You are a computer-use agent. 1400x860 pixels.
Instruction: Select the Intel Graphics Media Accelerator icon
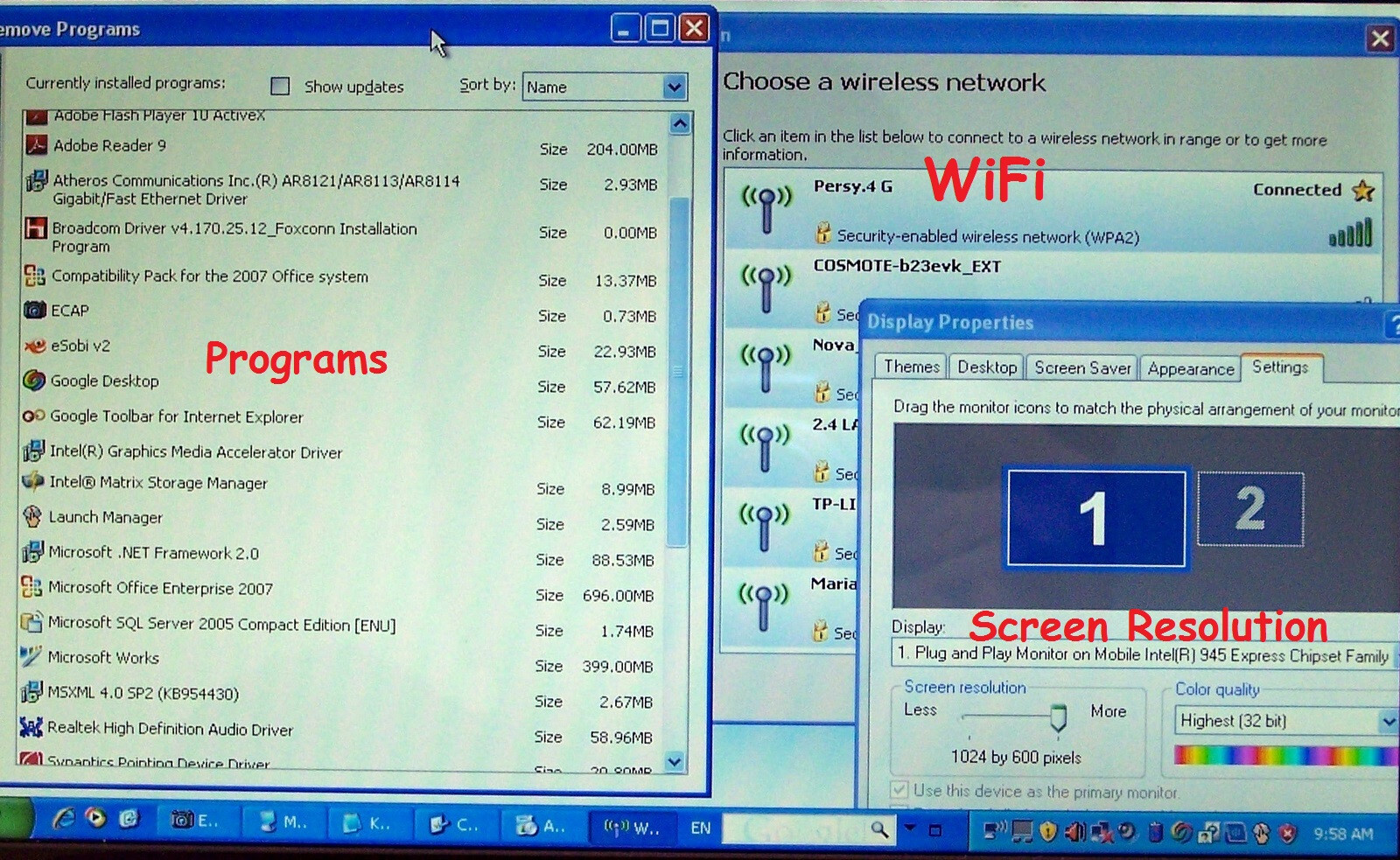32,451
